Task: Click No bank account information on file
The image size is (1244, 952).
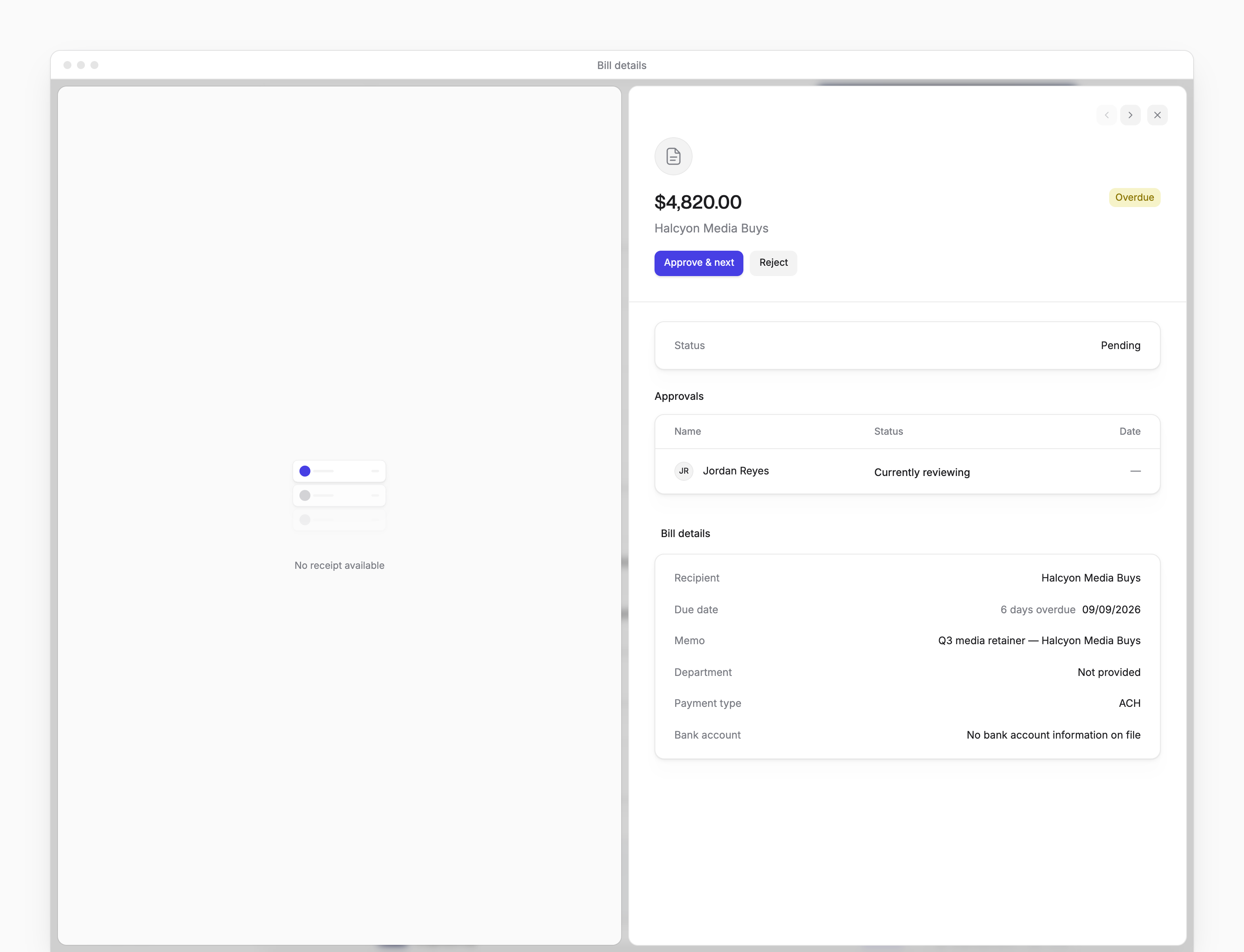Action: click(x=1053, y=735)
